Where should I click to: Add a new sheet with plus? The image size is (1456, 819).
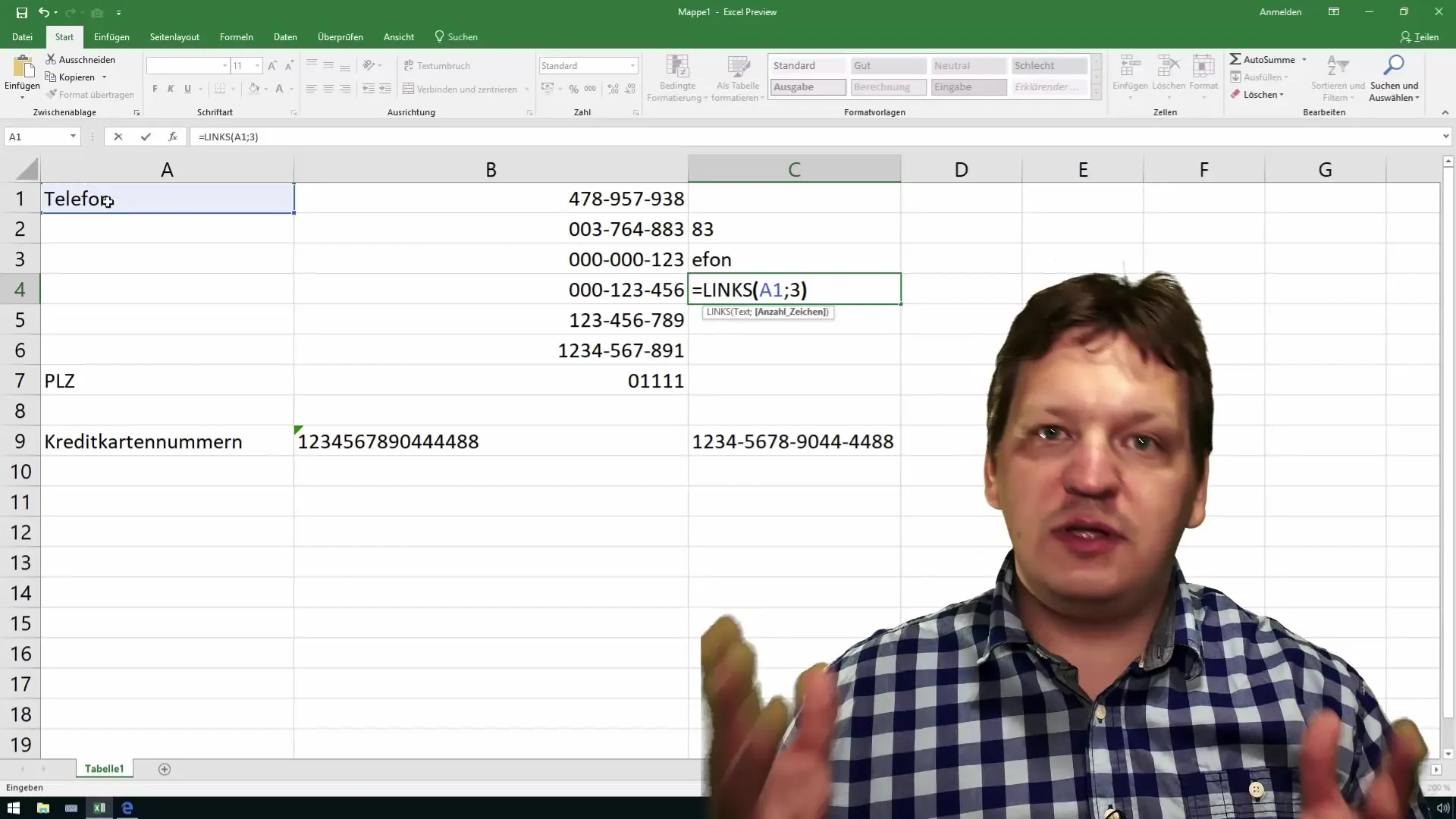[x=165, y=769]
